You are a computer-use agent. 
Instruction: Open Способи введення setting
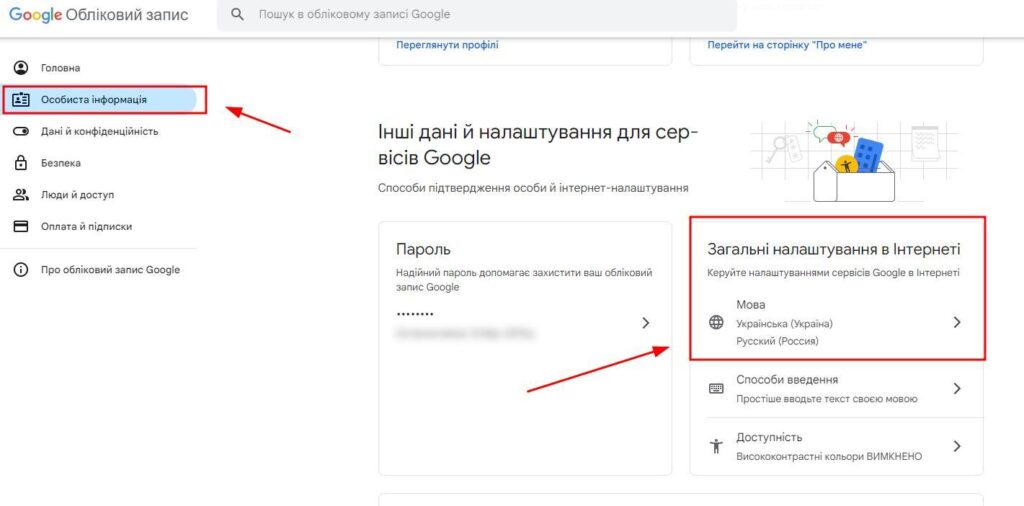(x=837, y=388)
